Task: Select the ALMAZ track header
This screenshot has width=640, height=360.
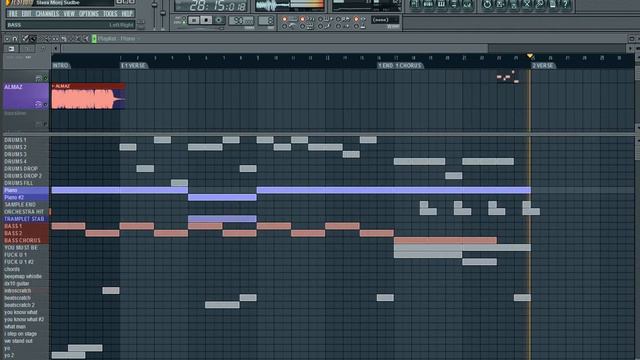Action: pos(26,96)
